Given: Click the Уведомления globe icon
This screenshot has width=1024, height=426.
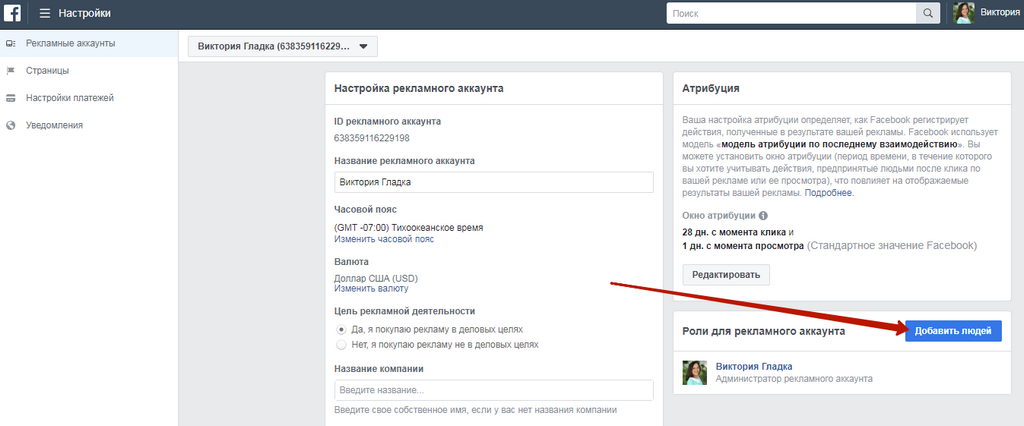Looking at the screenshot, I should tap(10, 125).
